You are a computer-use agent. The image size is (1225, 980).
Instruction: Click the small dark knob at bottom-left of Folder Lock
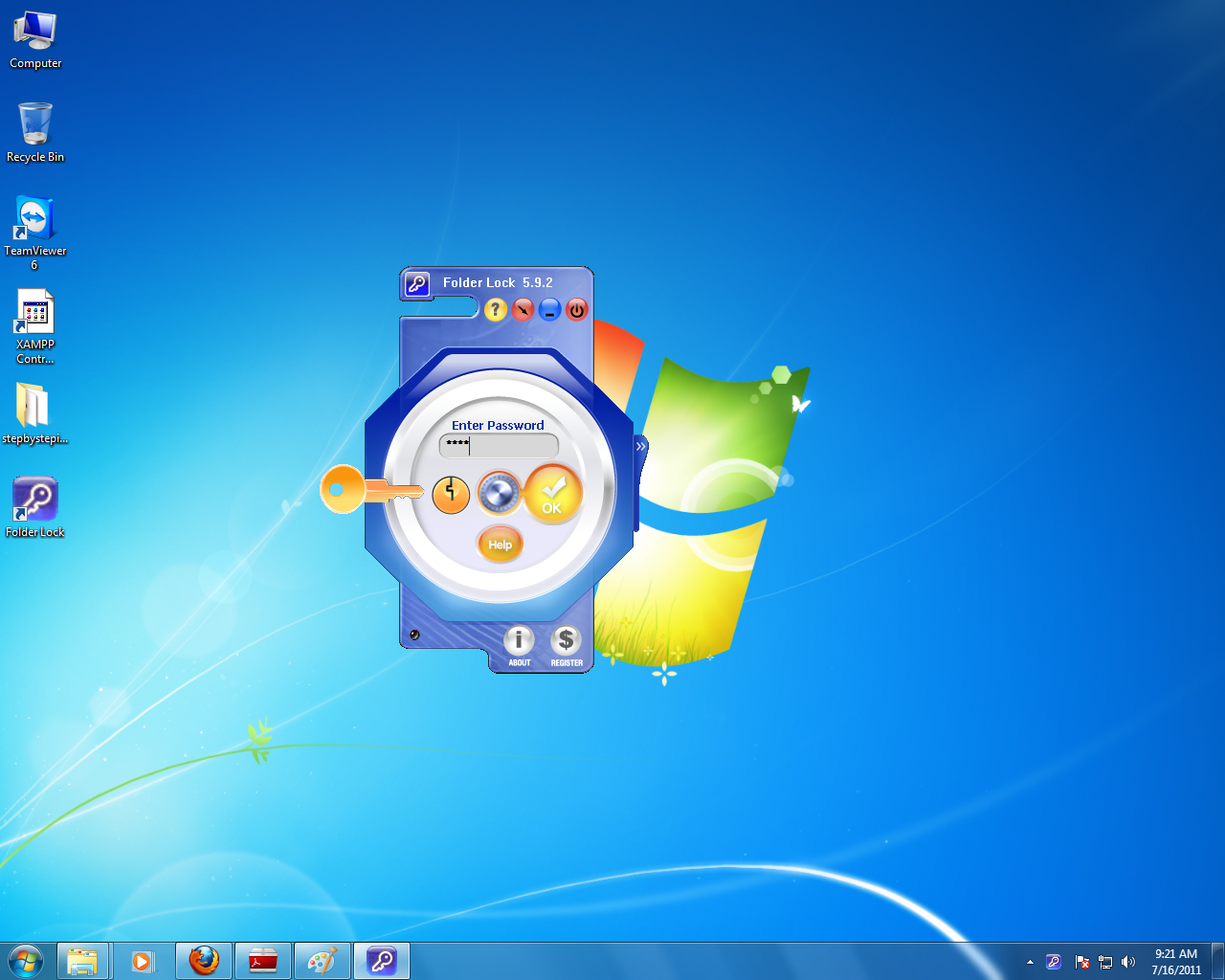point(414,635)
